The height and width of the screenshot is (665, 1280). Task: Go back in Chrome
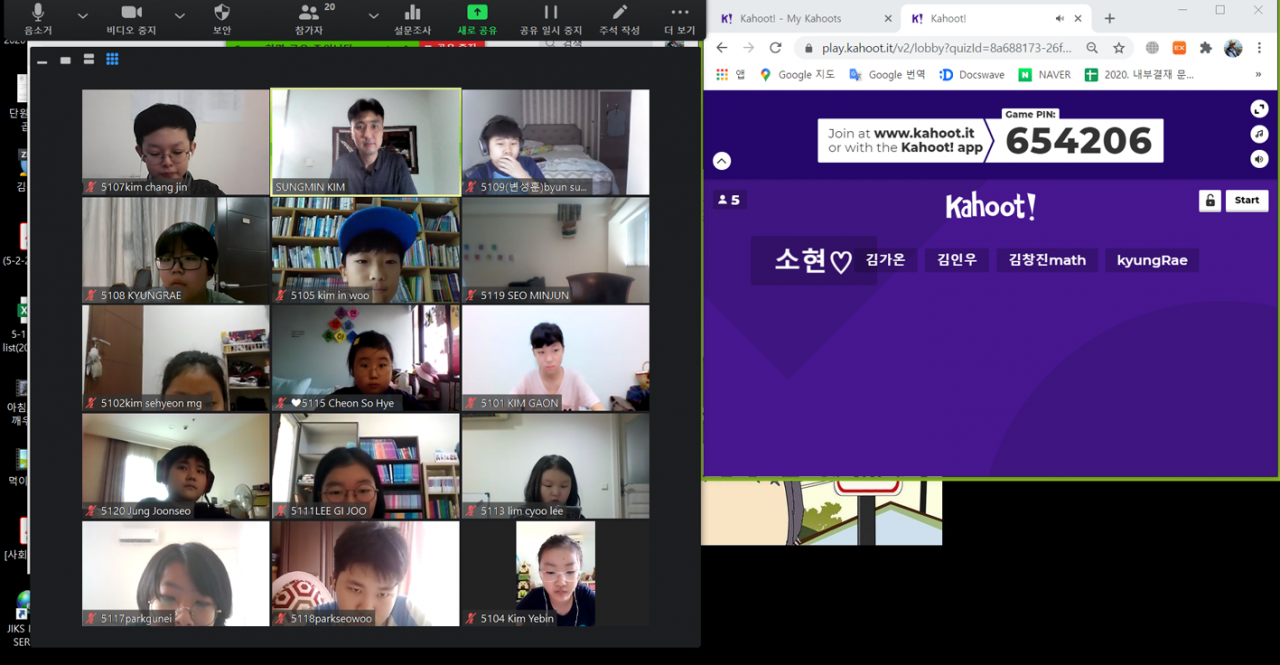[722, 48]
